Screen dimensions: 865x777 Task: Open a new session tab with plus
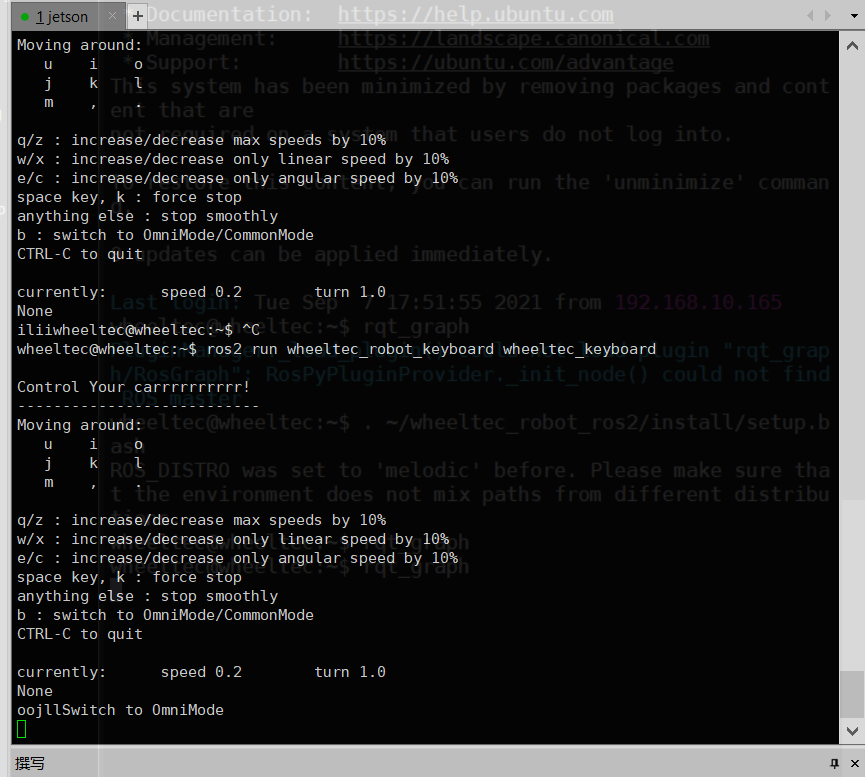[138, 17]
